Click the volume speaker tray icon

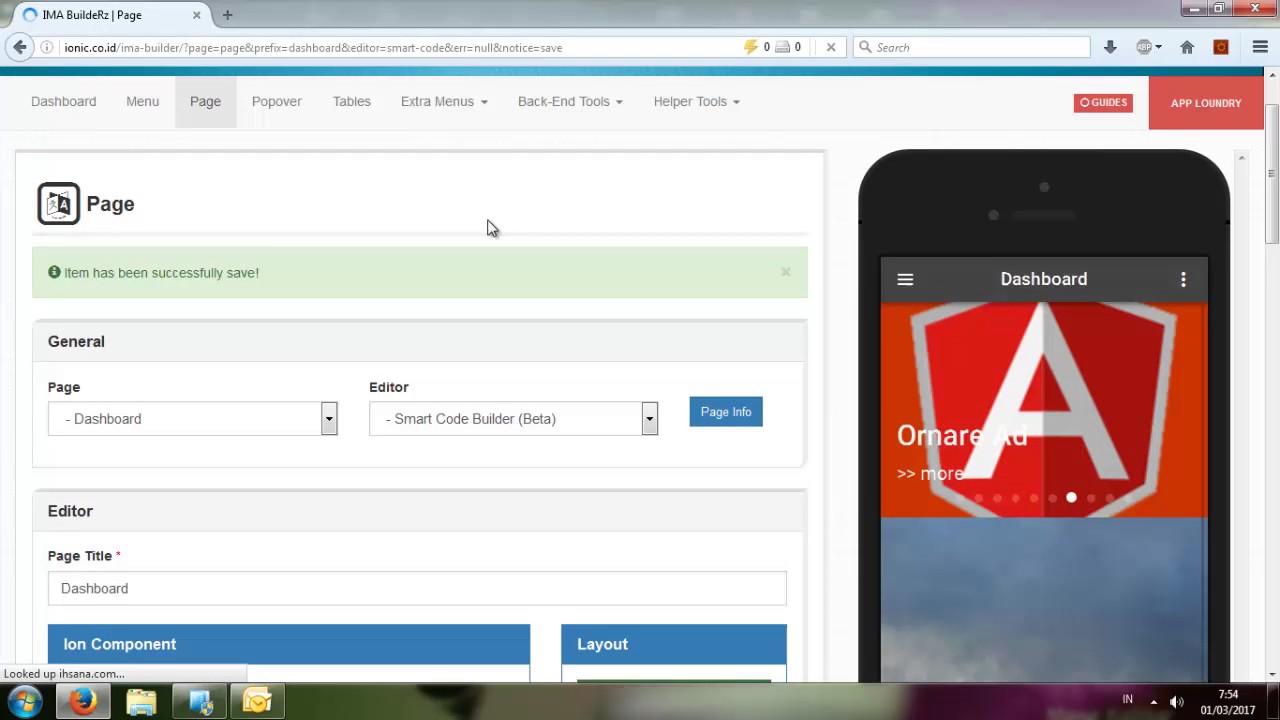pos(1177,701)
